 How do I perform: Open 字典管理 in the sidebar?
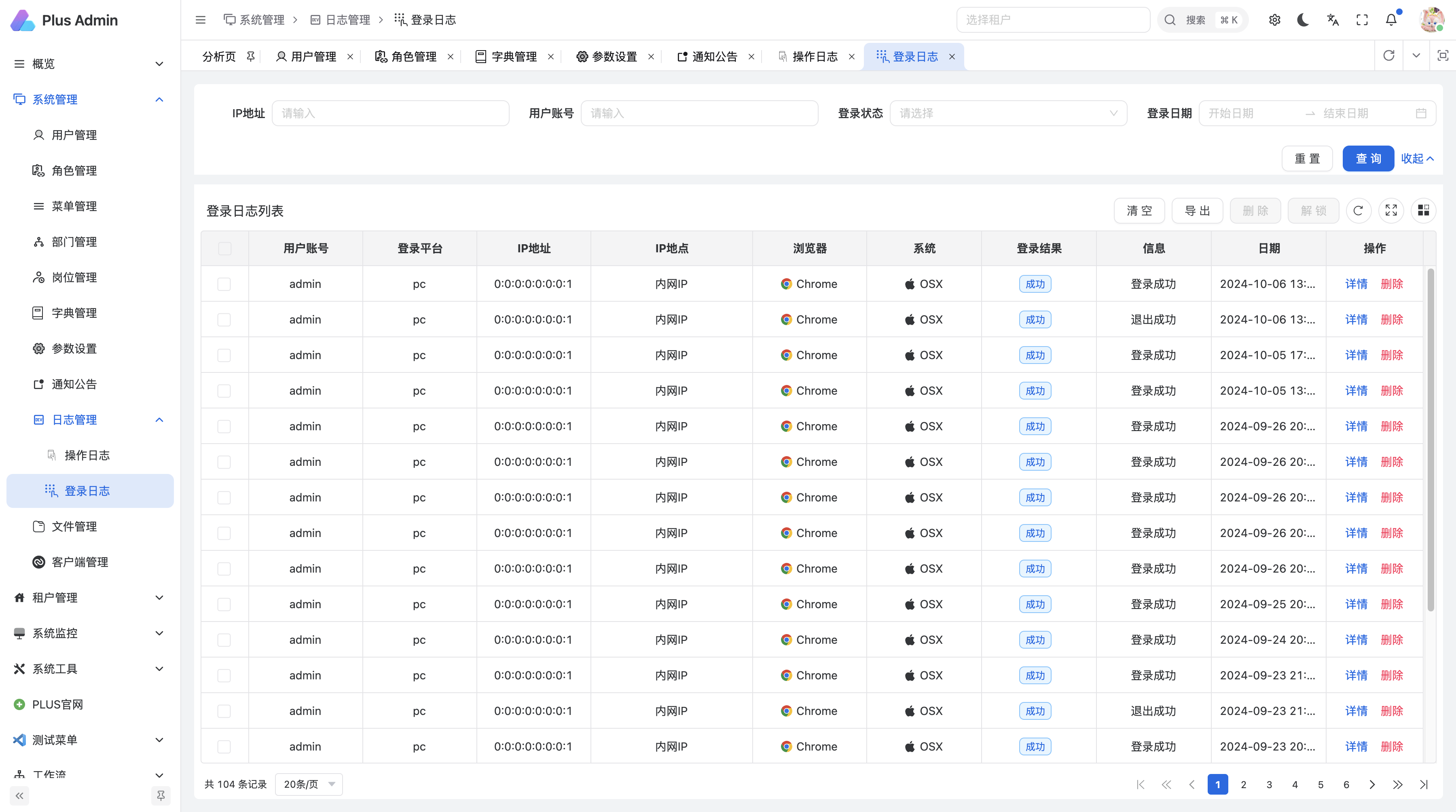click(x=74, y=313)
